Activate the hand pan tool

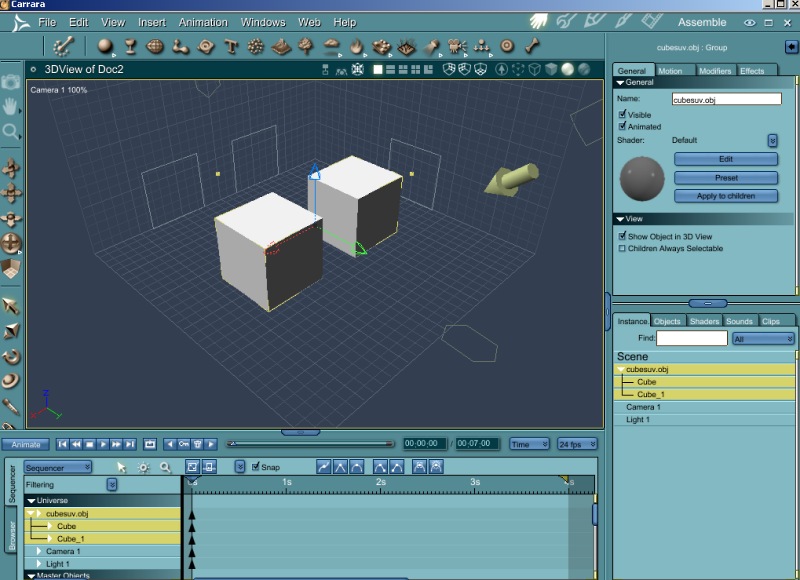pos(11,106)
